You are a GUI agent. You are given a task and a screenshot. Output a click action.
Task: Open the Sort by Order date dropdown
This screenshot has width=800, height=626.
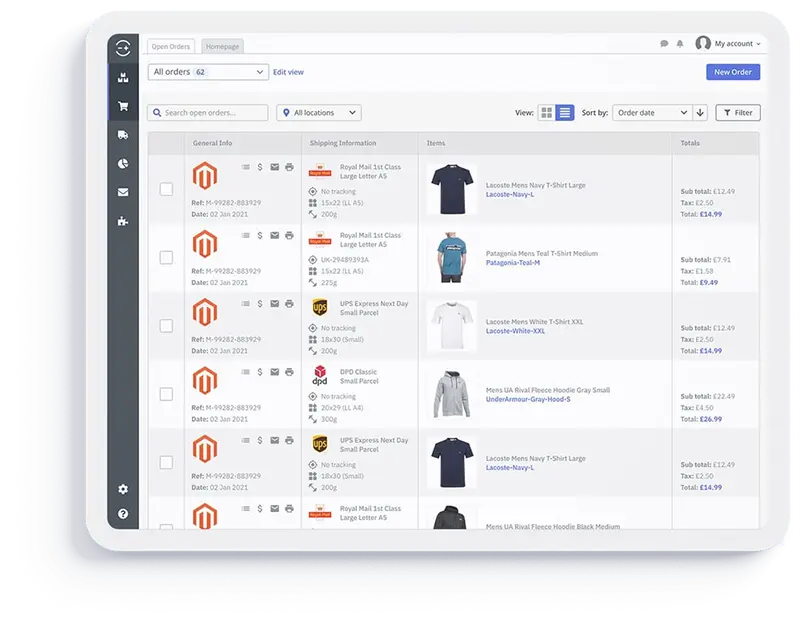tap(653, 113)
